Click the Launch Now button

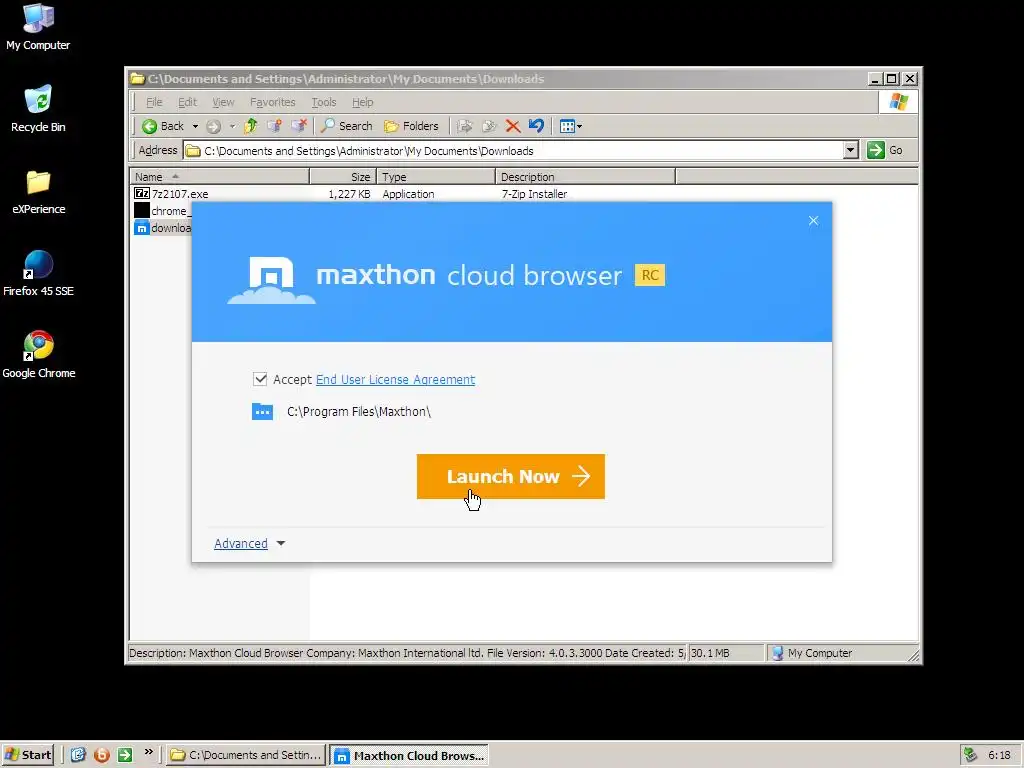(511, 477)
